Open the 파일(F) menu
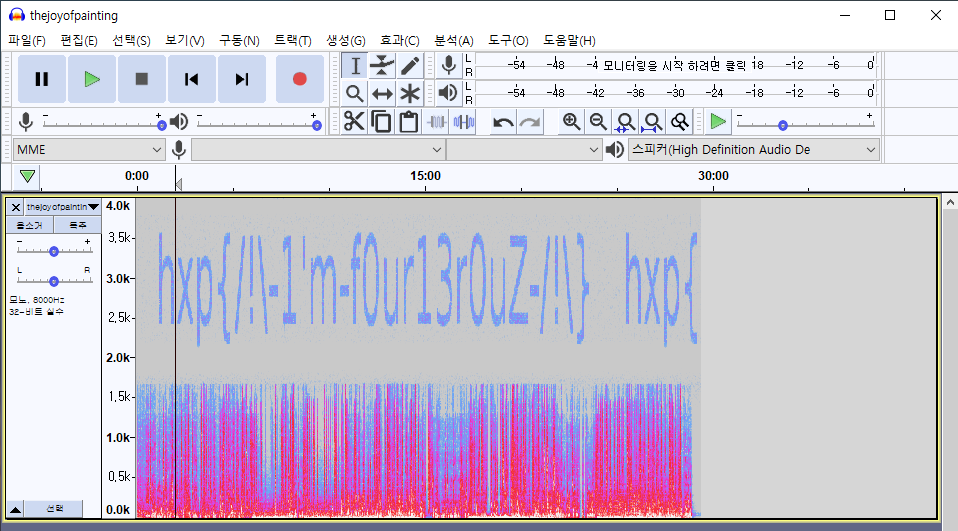 (x=27, y=40)
